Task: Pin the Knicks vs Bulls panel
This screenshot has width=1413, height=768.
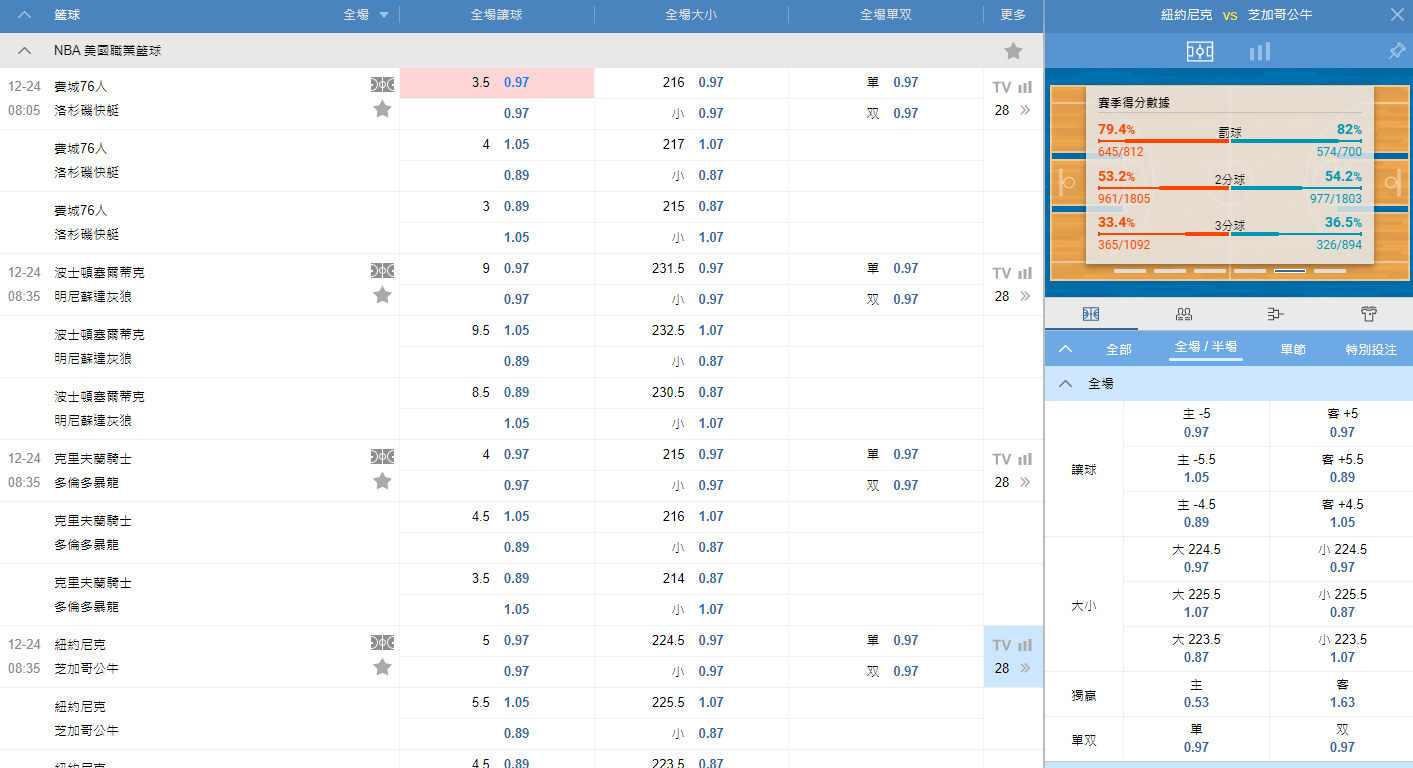Action: pos(1396,51)
